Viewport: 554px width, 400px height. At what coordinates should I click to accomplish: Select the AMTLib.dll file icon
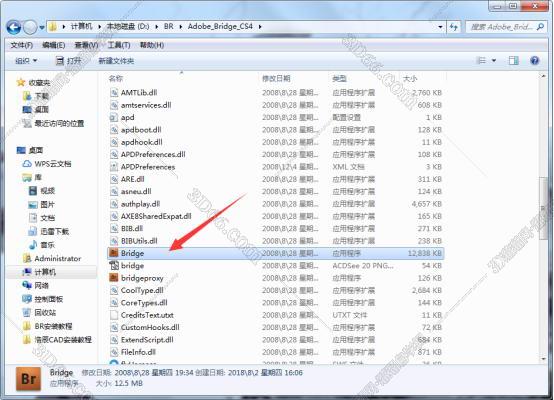click(x=114, y=93)
